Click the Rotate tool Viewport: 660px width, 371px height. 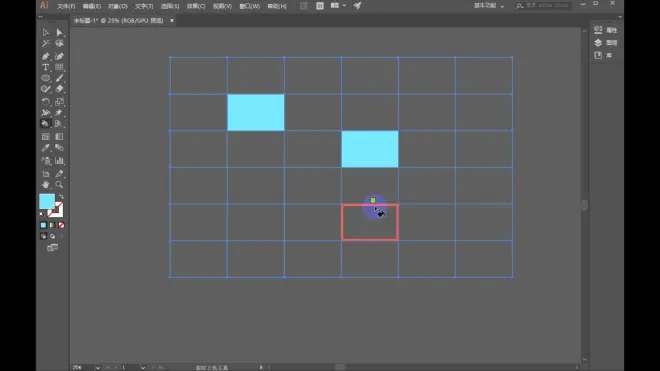tap(45, 102)
